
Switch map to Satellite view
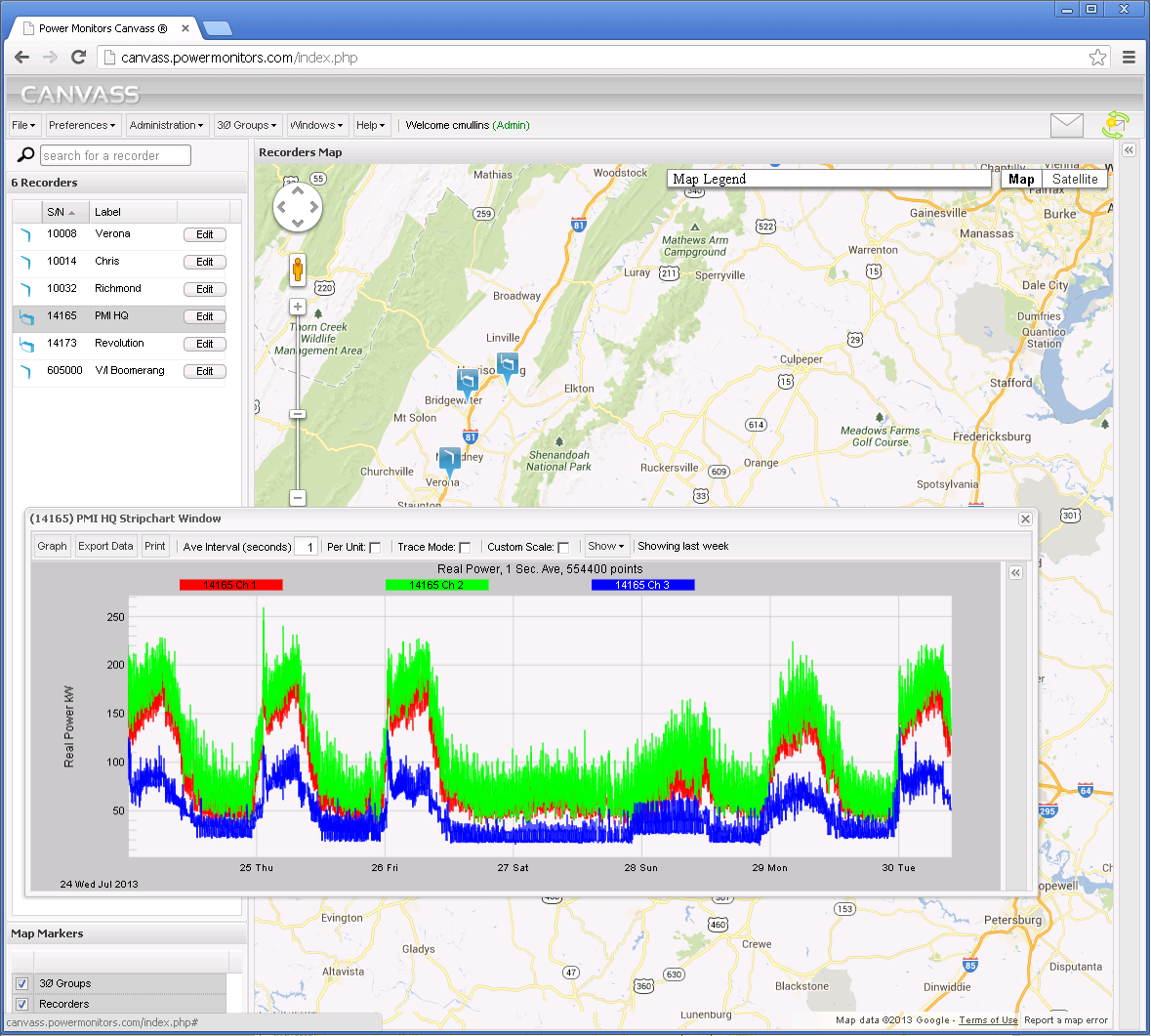click(1074, 179)
